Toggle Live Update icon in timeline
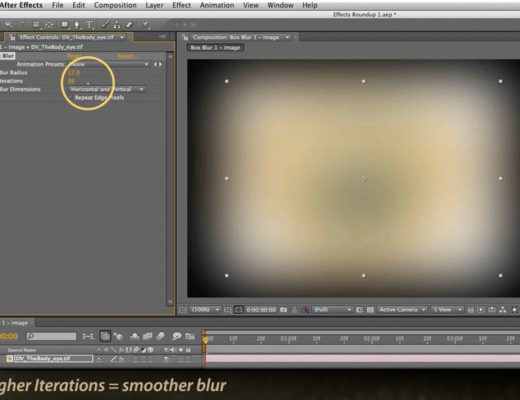This screenshot has width=520, height=400. (x=105, y=336)
